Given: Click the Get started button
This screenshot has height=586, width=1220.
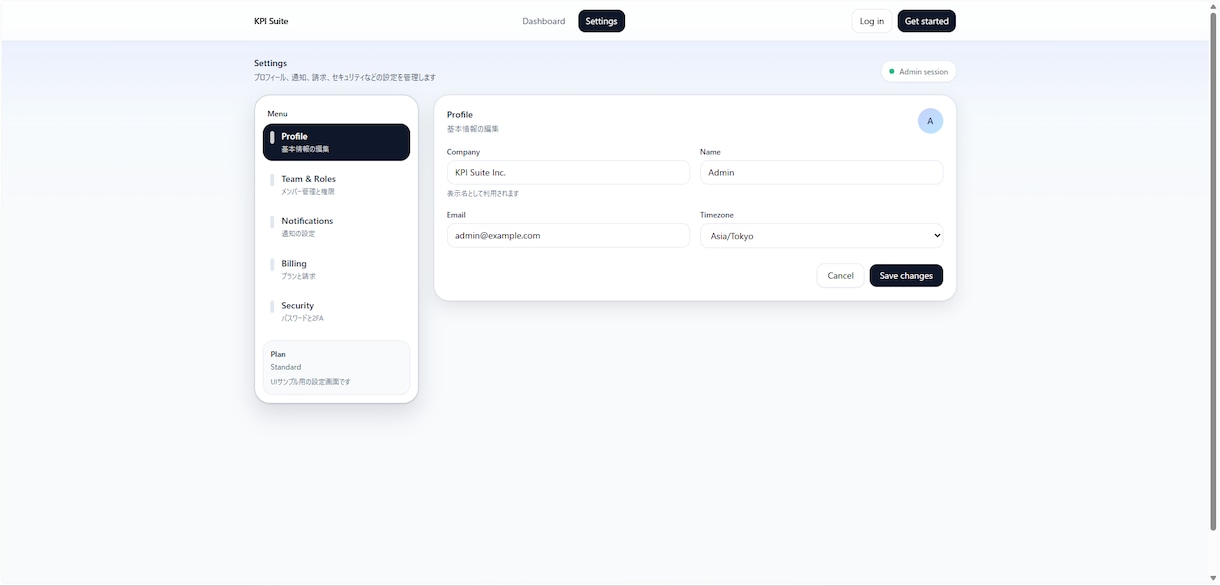Looking at the screenshot, I should click(926, 21).
